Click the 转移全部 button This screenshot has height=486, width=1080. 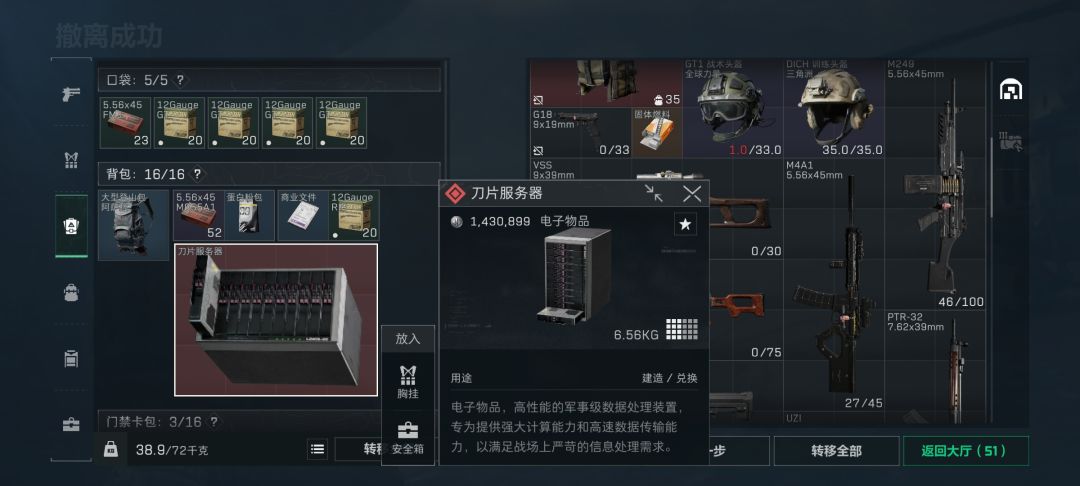pos(836,451)
